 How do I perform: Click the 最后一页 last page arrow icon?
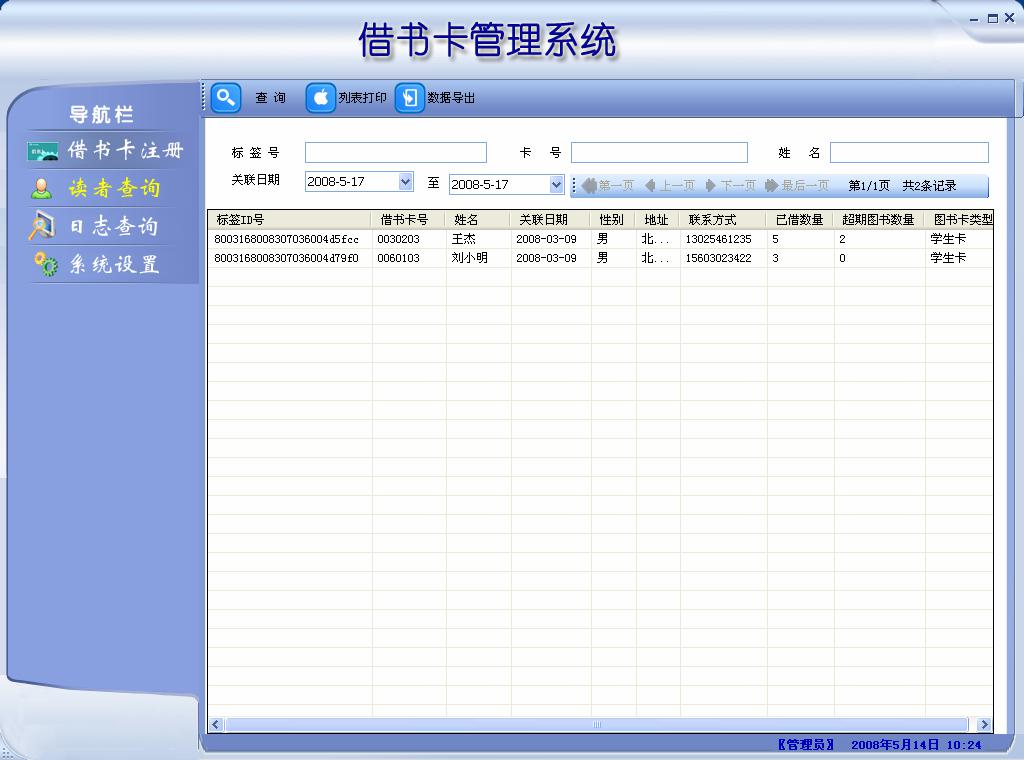coord(771,185)
